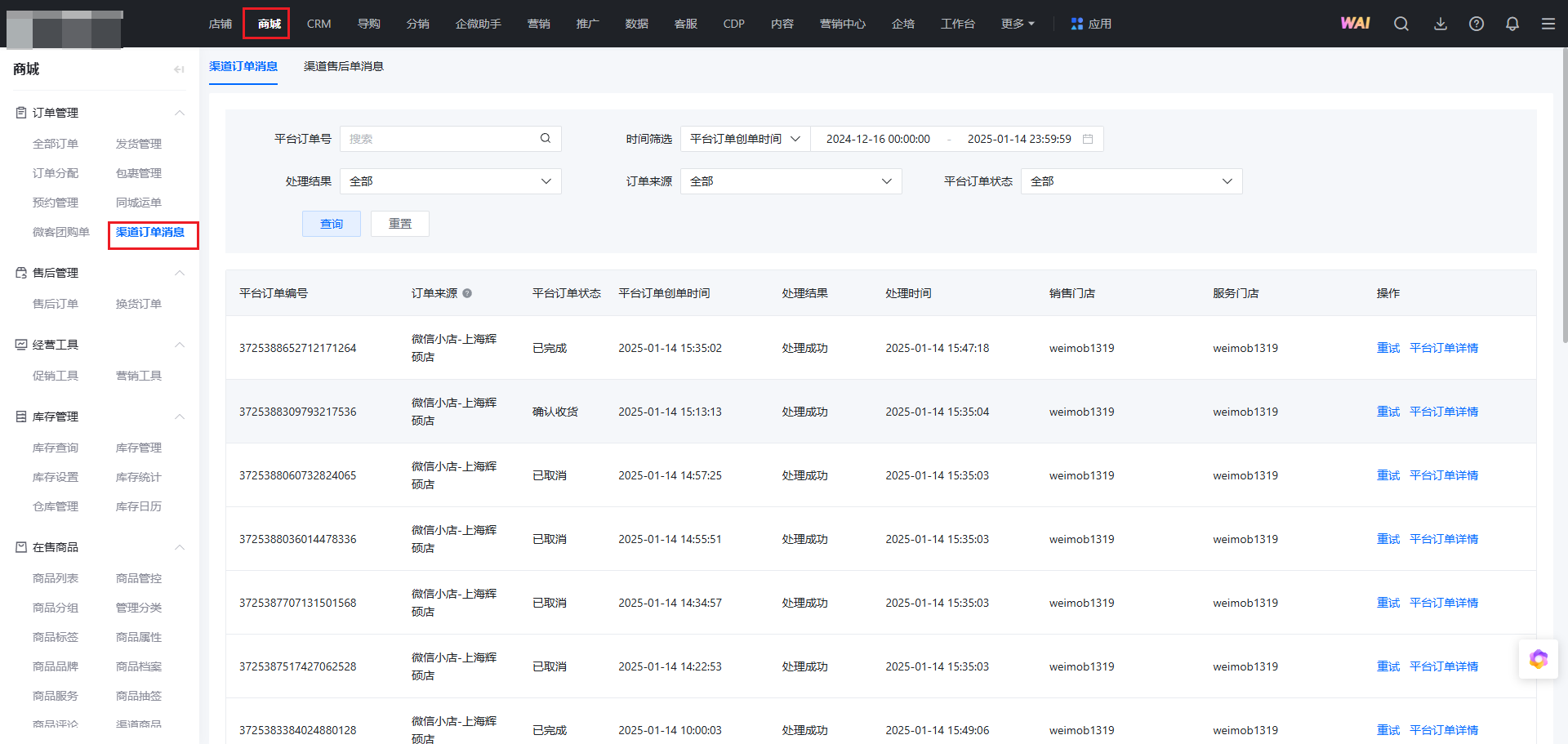Click order number 3725383384024880128
This screenshot has width=1568, height=744.
pos(297,730)
